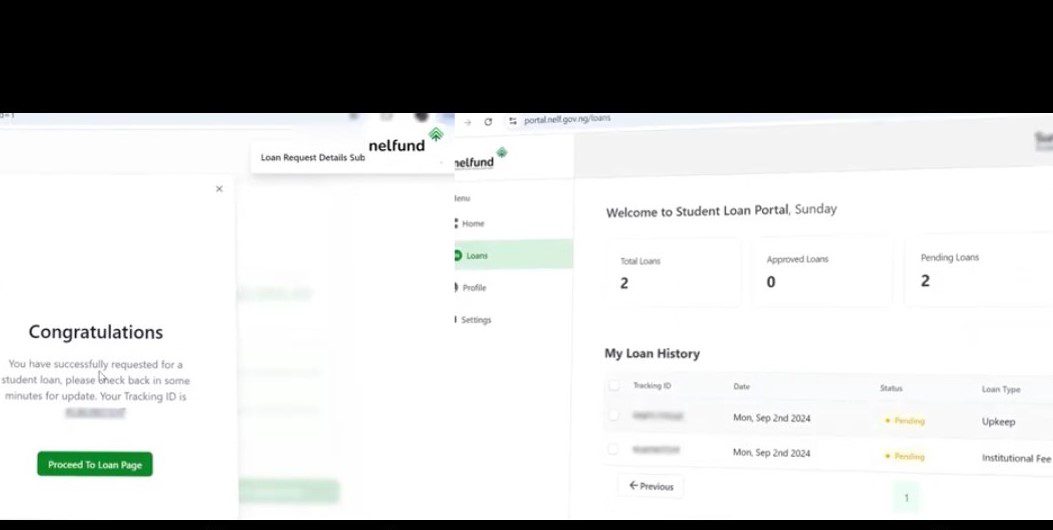Viewport: 1053px width, 530px height.
Task: Click the Proceed To Loan Page button
Action: tap(95, 464)
